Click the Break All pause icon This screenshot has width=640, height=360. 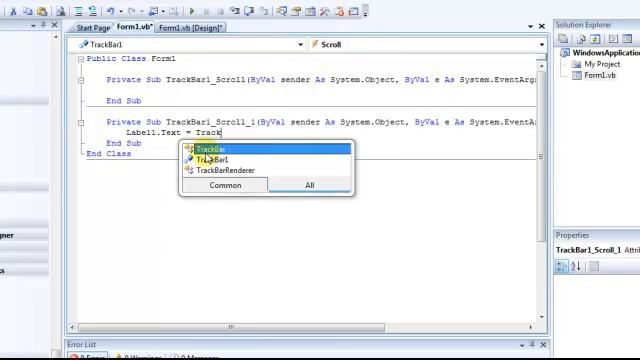(x=206, y=11)
